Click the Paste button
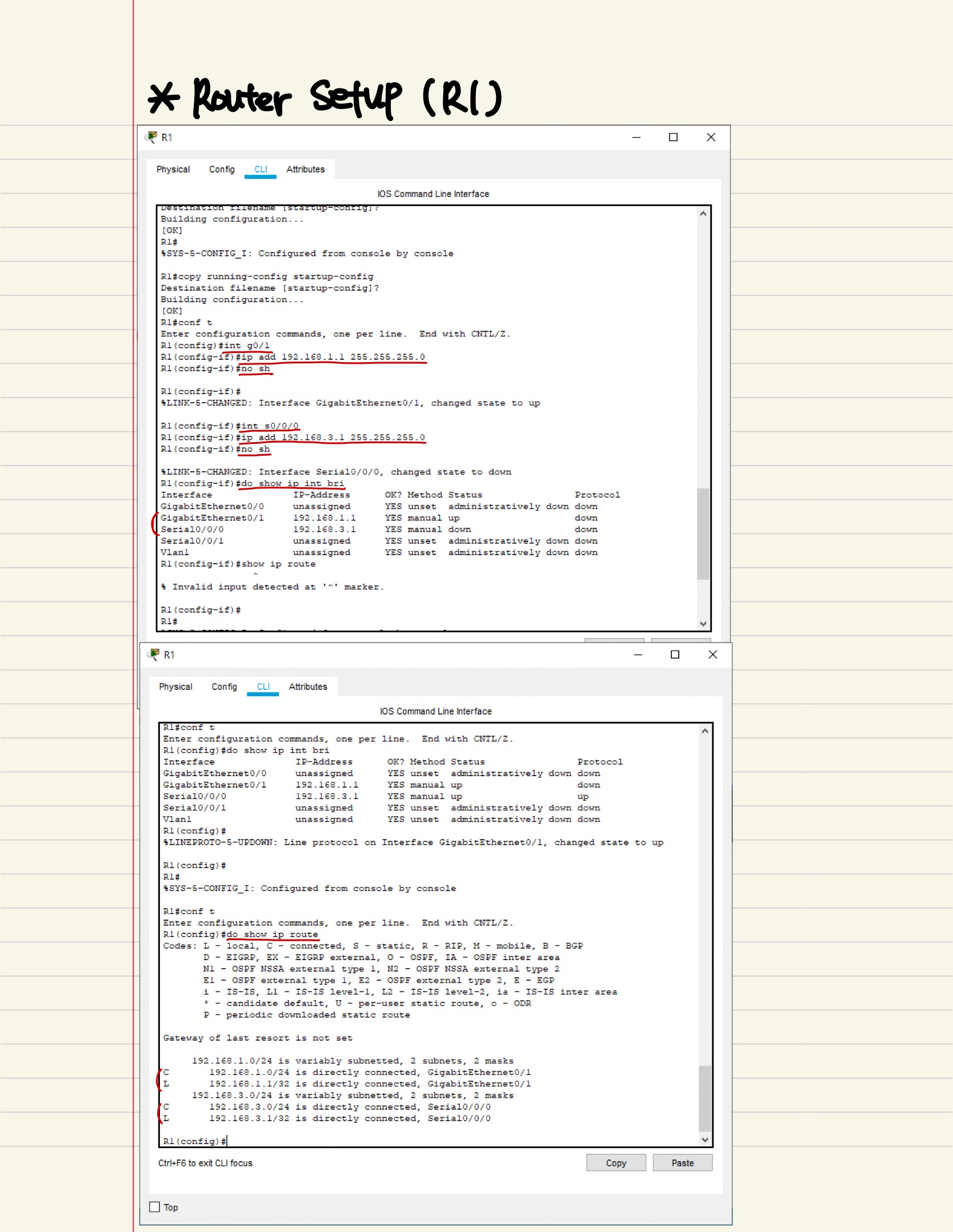This screenshot has height=1232, width=953. coord(683,1163)
